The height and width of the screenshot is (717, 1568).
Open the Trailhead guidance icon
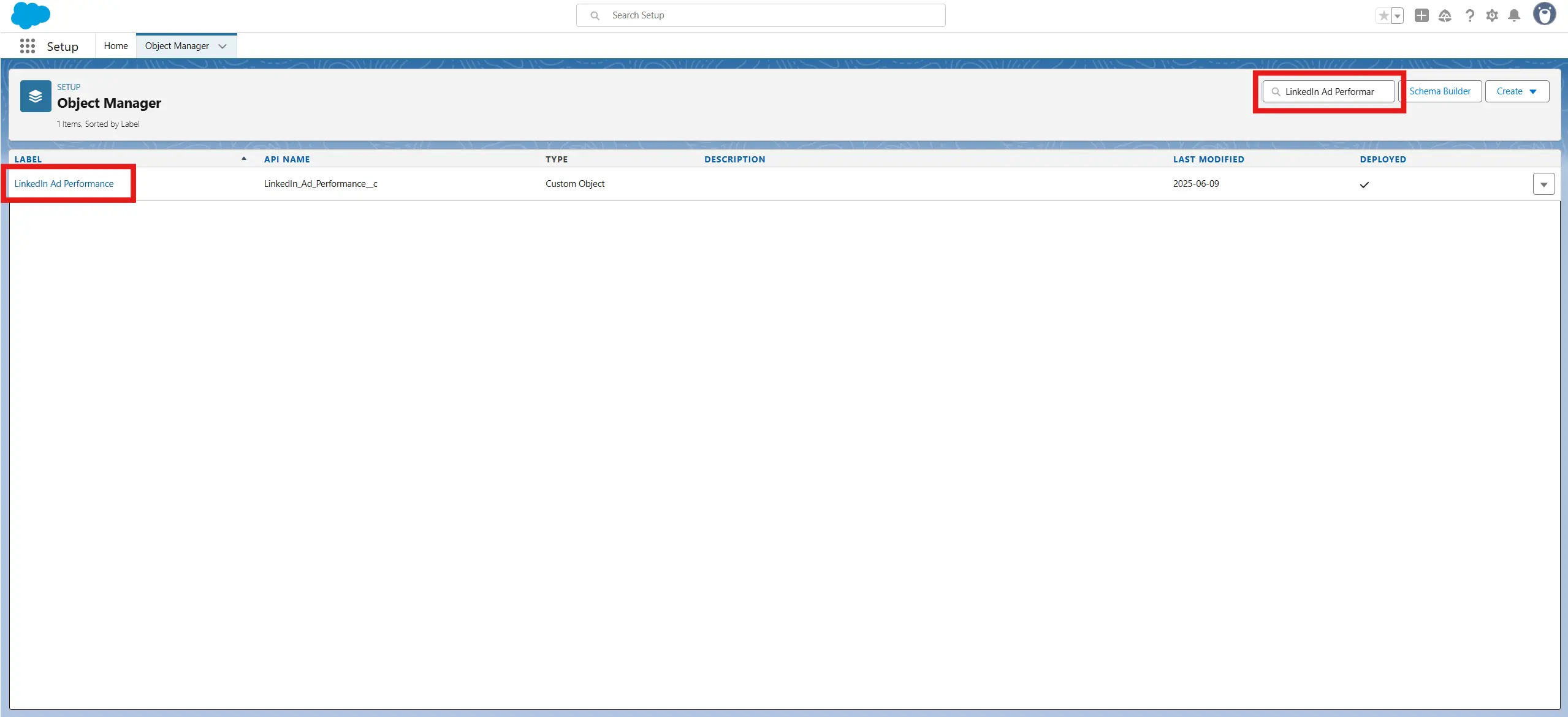tap(1445, 16)
